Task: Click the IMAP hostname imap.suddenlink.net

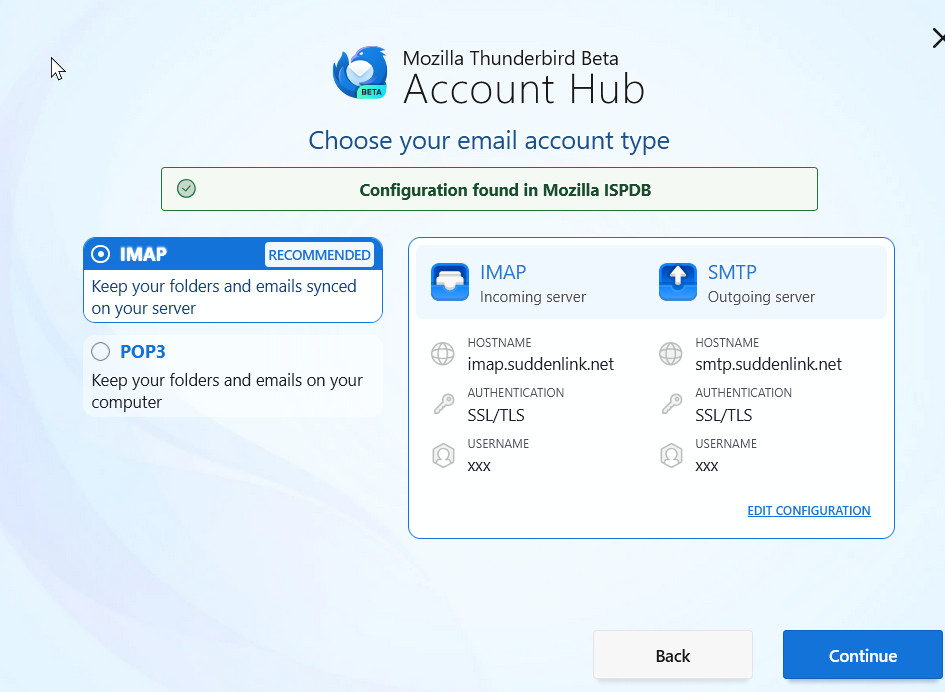Action: (x=541, y=364)
